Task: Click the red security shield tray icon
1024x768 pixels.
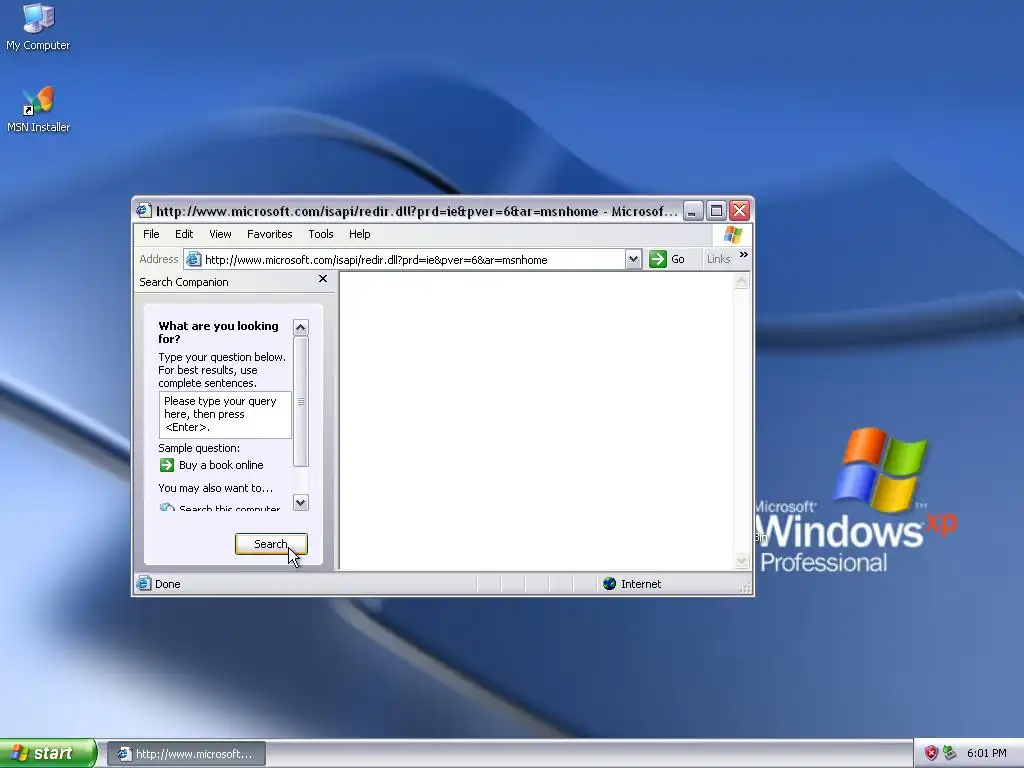Action: (x=931, y=753)
